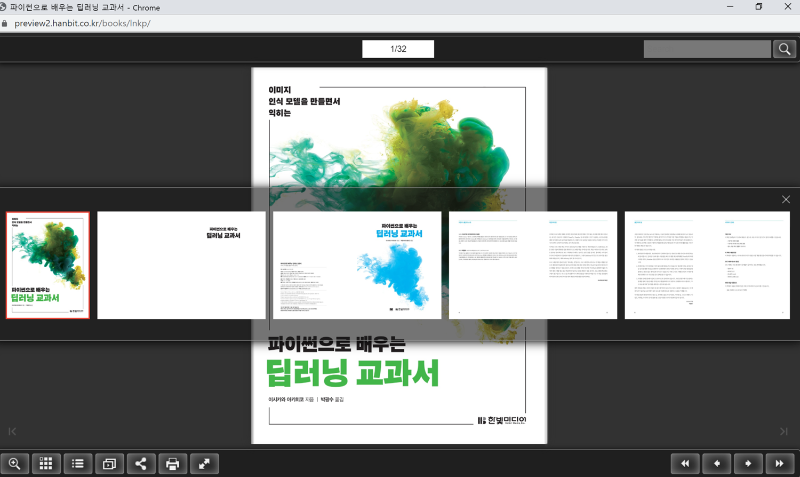The width and height of the screenshot is (800, 477).
Task: Select the fifth text spread thumbnail
Action: tap(707, 265)
